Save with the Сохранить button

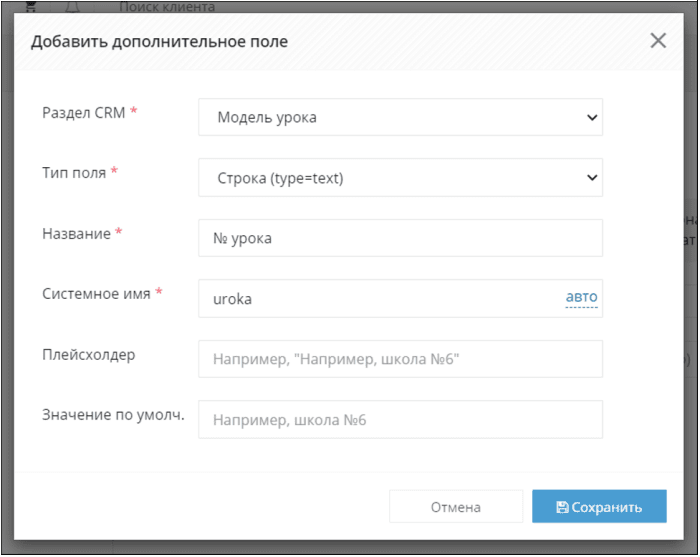[599, 507]
